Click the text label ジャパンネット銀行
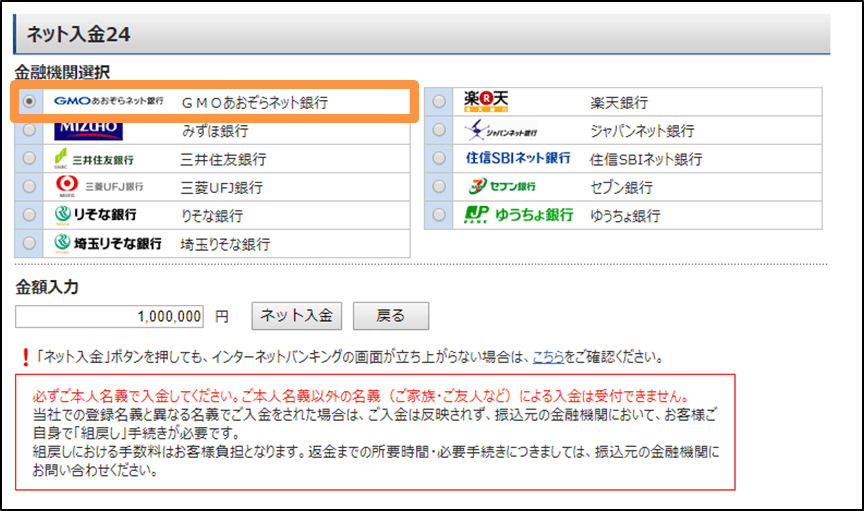The image size is (864, 511). click(x=642, y=131)
